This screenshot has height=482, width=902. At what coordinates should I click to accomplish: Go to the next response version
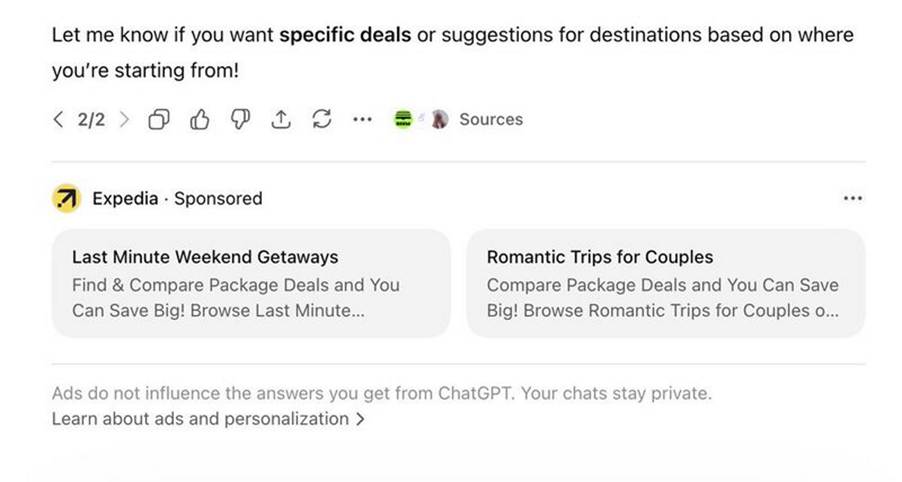pyautogui.click(x=124, y=120)
